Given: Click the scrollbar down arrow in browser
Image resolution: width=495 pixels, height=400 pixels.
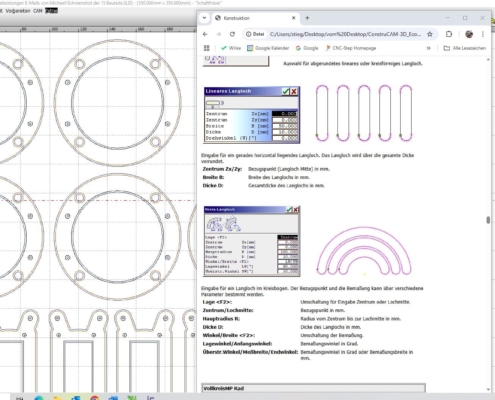Looking at the screenshot, I should (488, 389).
